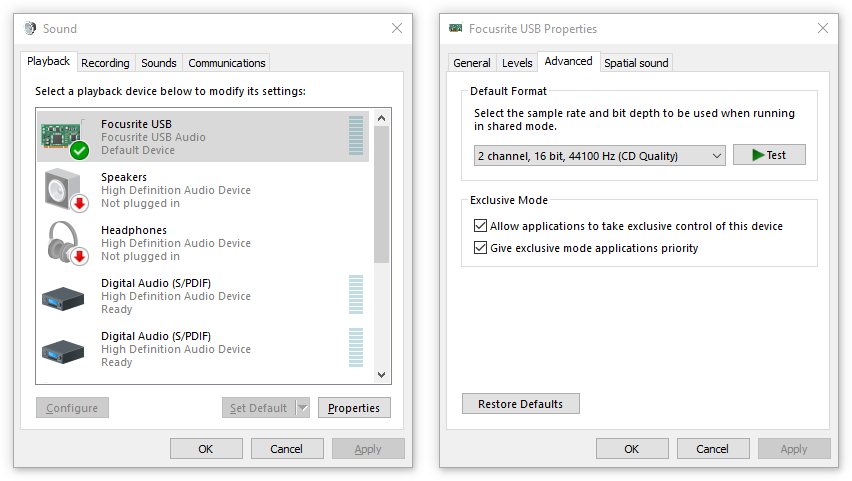Toggle Allow applications to take exclusive control
The width and height of the screenshot is (852, 481).
tap(480, 226)
